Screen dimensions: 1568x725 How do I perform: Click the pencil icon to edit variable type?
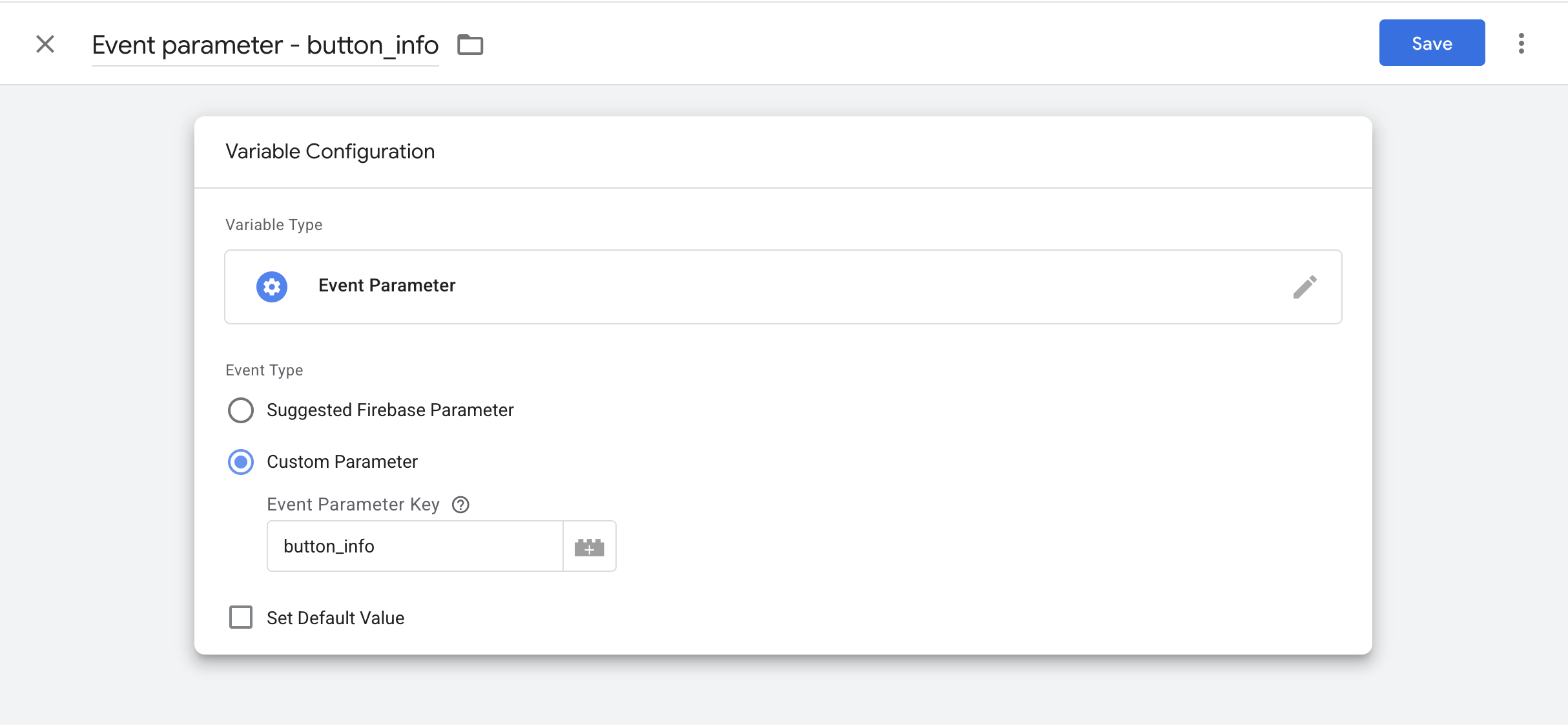[1305, 287]
